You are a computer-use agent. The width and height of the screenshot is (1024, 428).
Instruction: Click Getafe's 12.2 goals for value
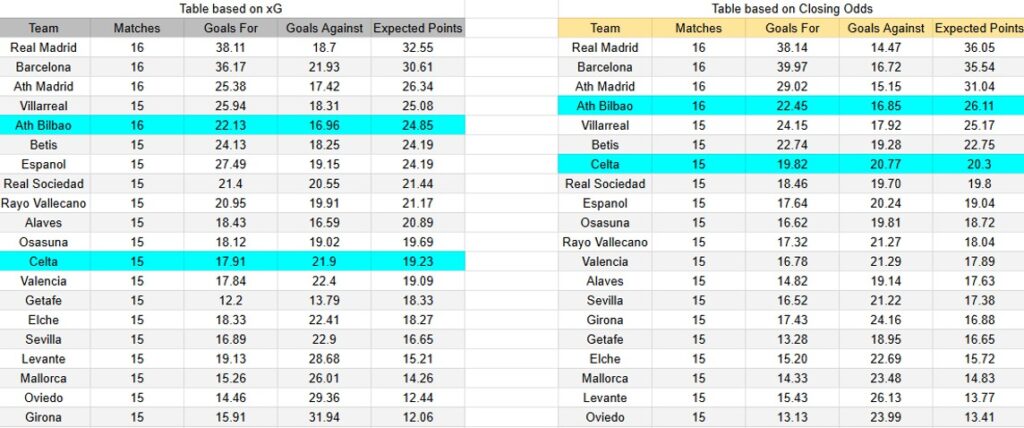click(231, 300)
